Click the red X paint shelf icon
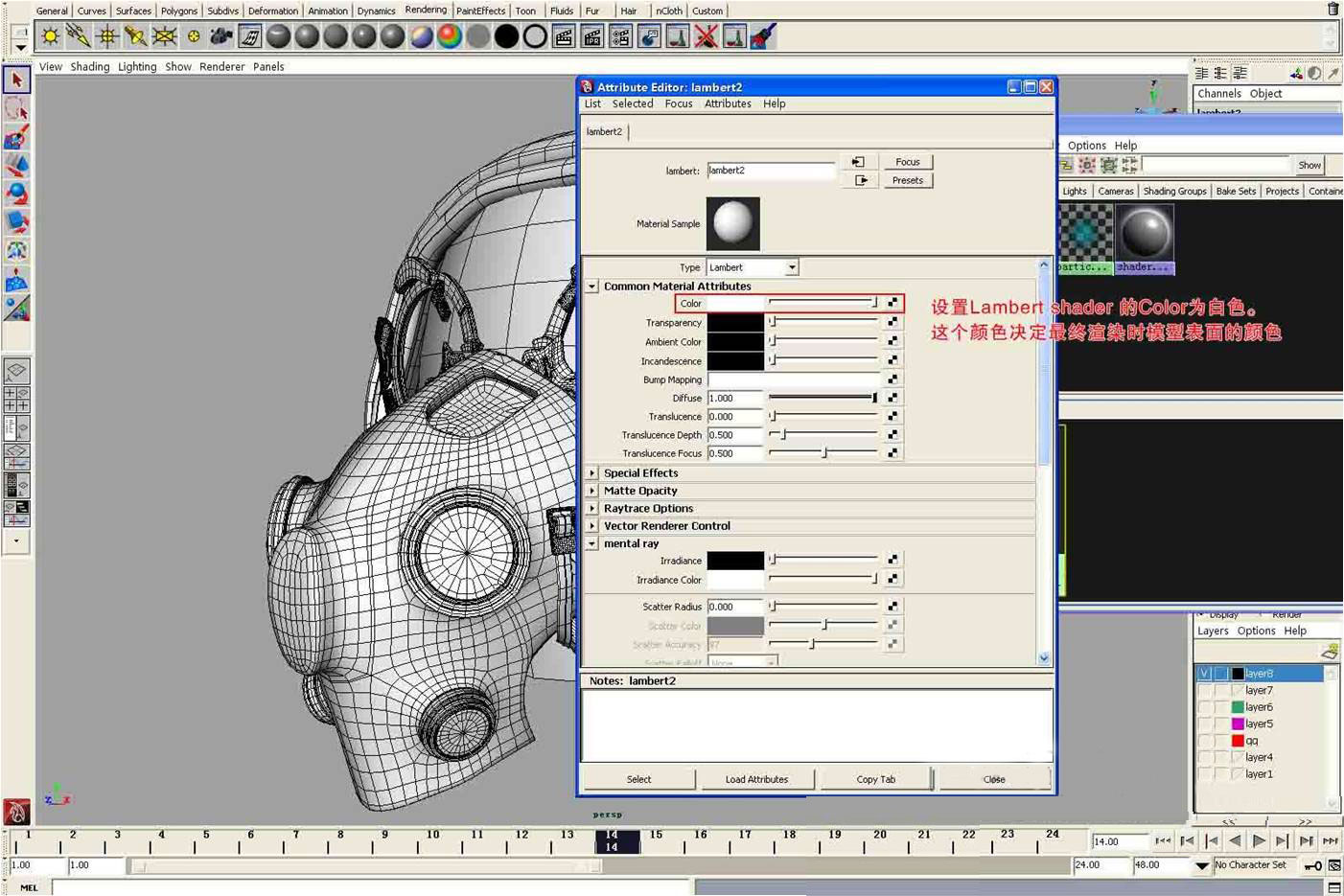 [x=707, y=37]
